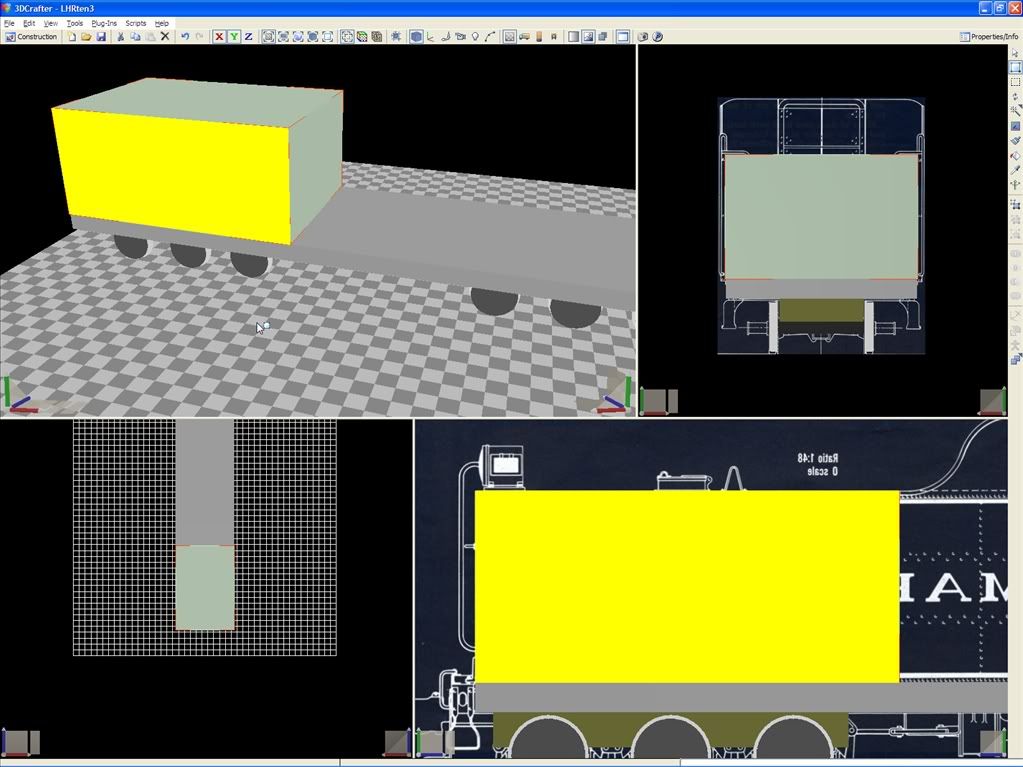Open the Edit menu

[29, 23]
